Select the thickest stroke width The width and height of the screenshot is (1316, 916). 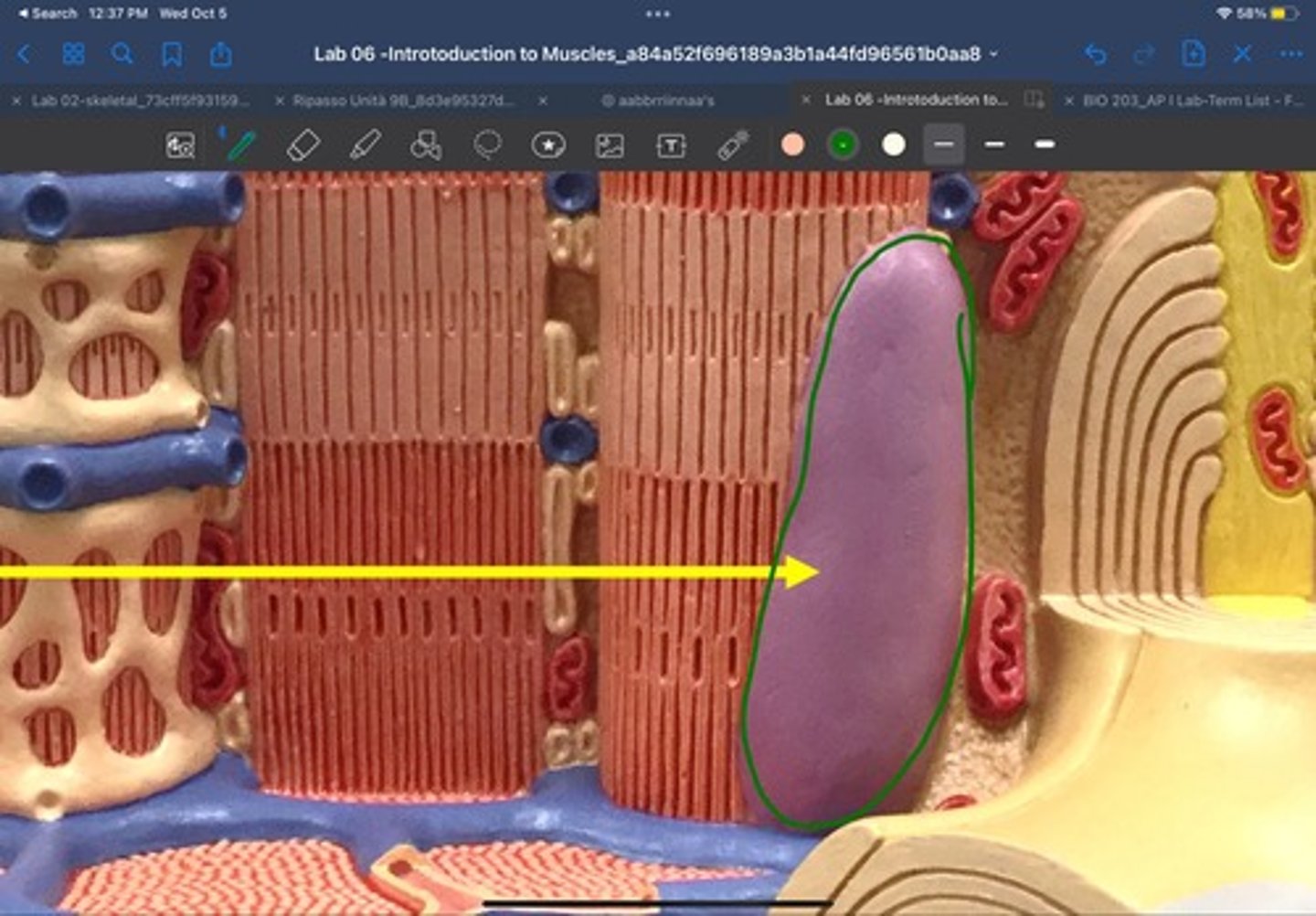1045,144
